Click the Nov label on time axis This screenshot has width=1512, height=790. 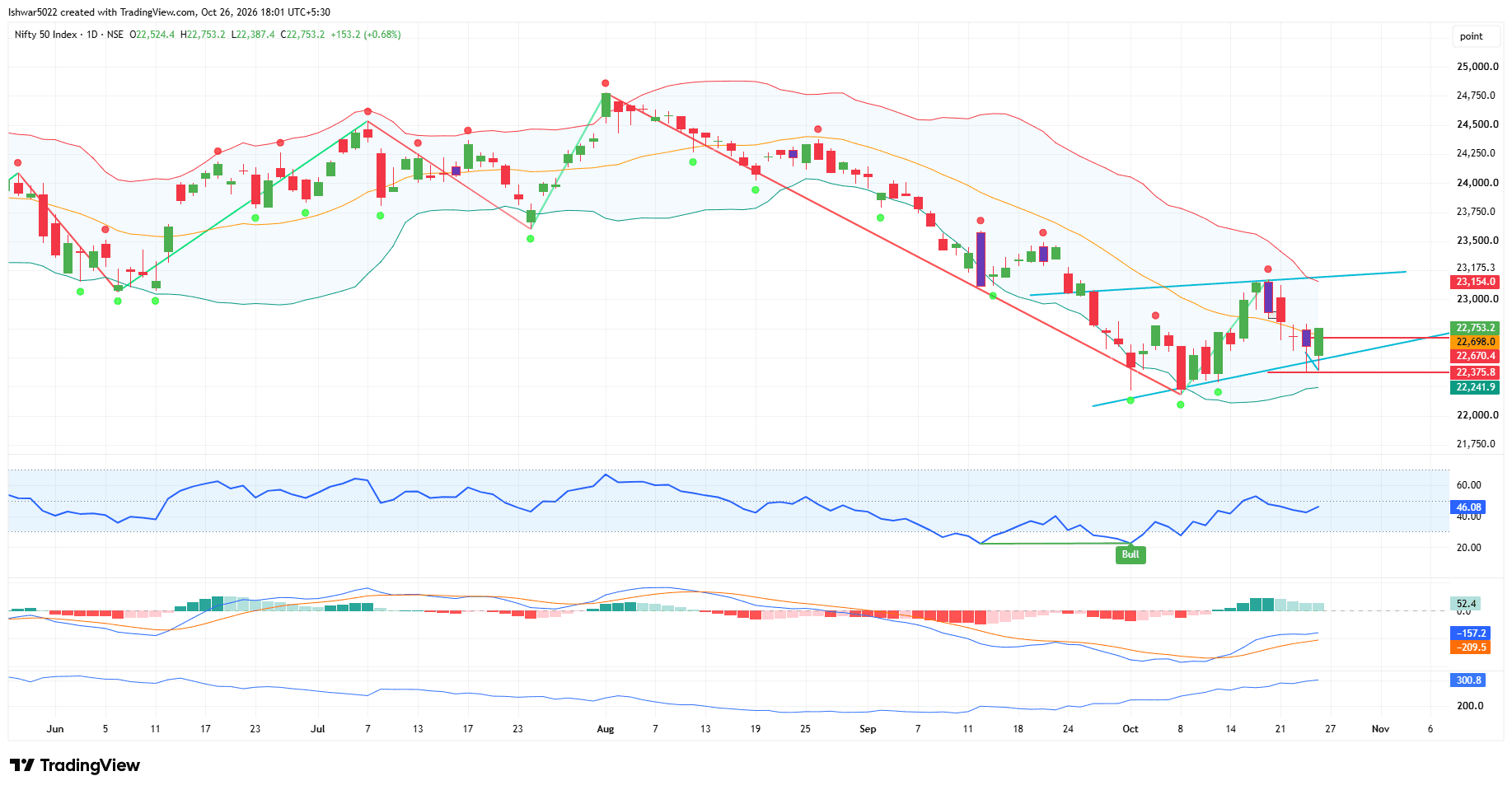1380,729
